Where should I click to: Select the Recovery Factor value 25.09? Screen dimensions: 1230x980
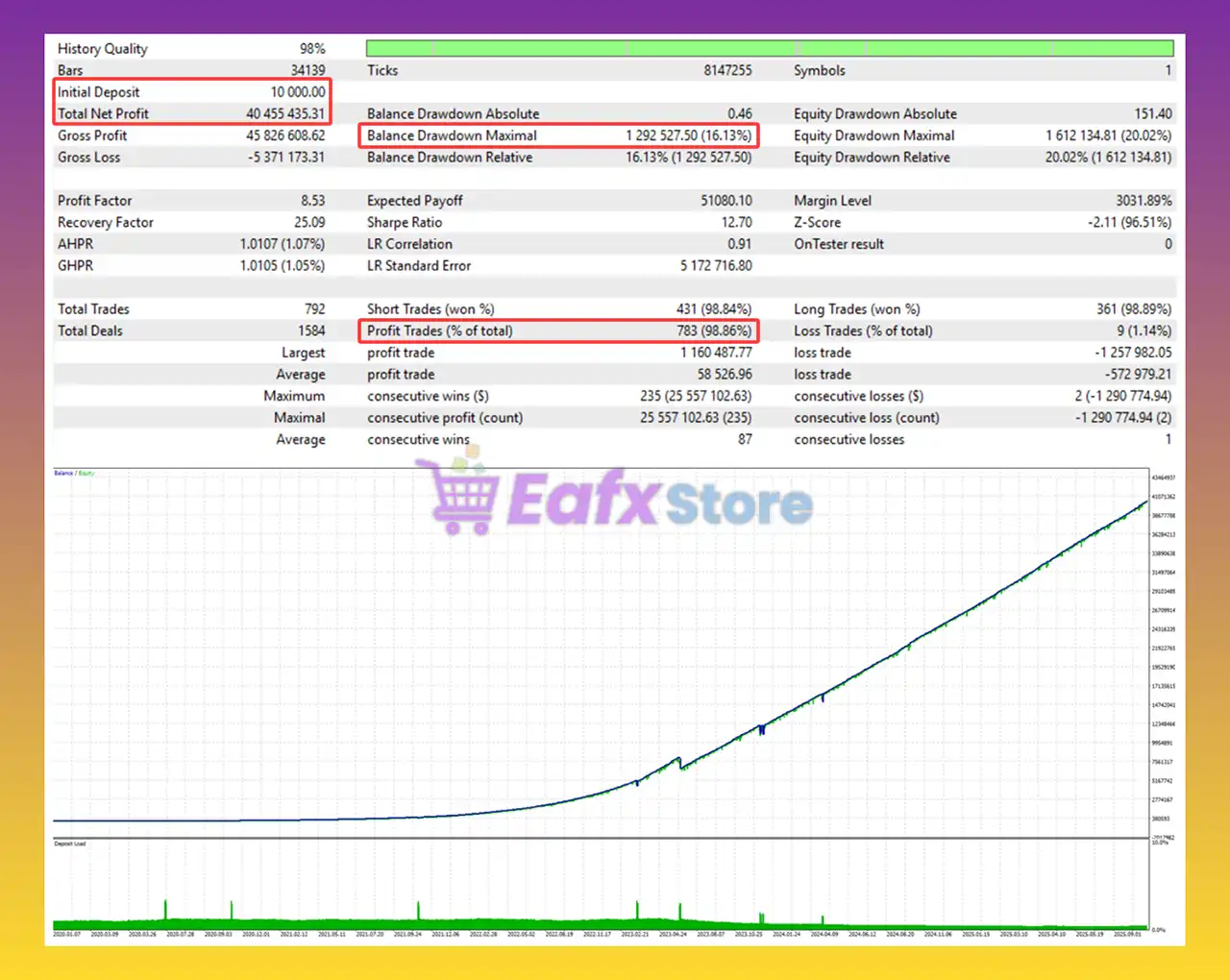308,222
